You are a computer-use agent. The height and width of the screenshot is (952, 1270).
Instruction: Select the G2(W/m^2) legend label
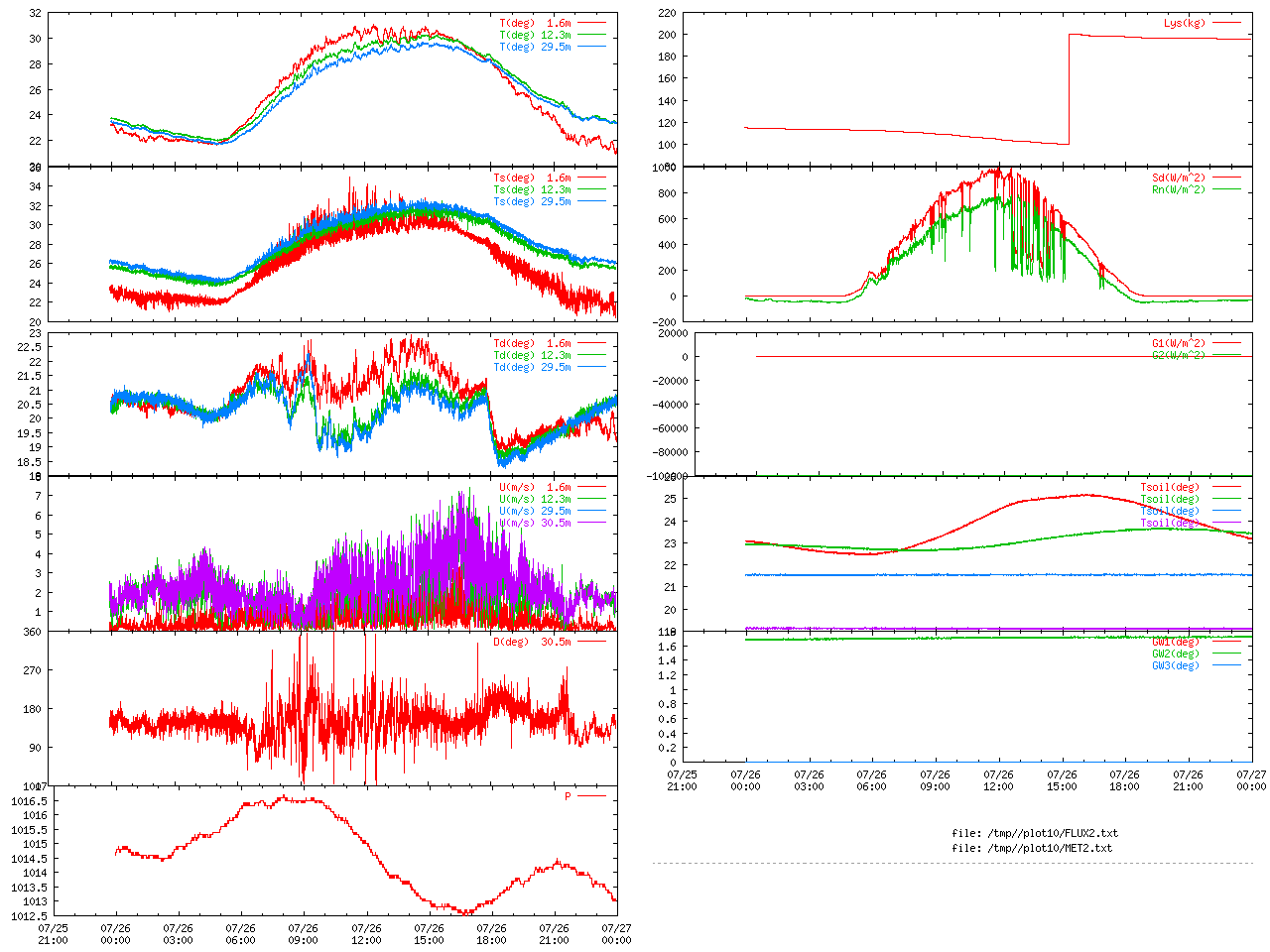coord(1179,355)
